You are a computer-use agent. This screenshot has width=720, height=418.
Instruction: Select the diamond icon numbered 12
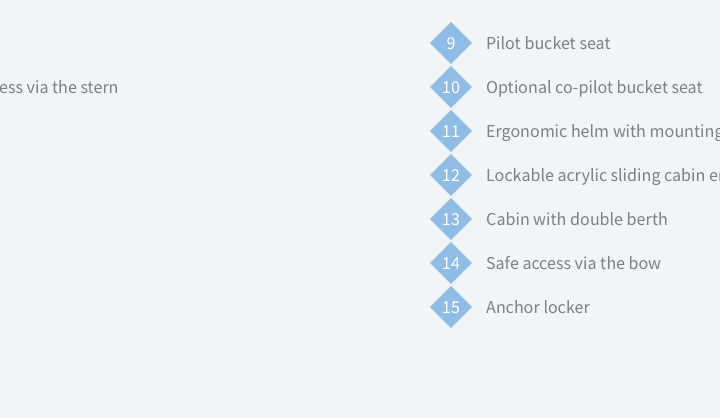pos(451,175)
